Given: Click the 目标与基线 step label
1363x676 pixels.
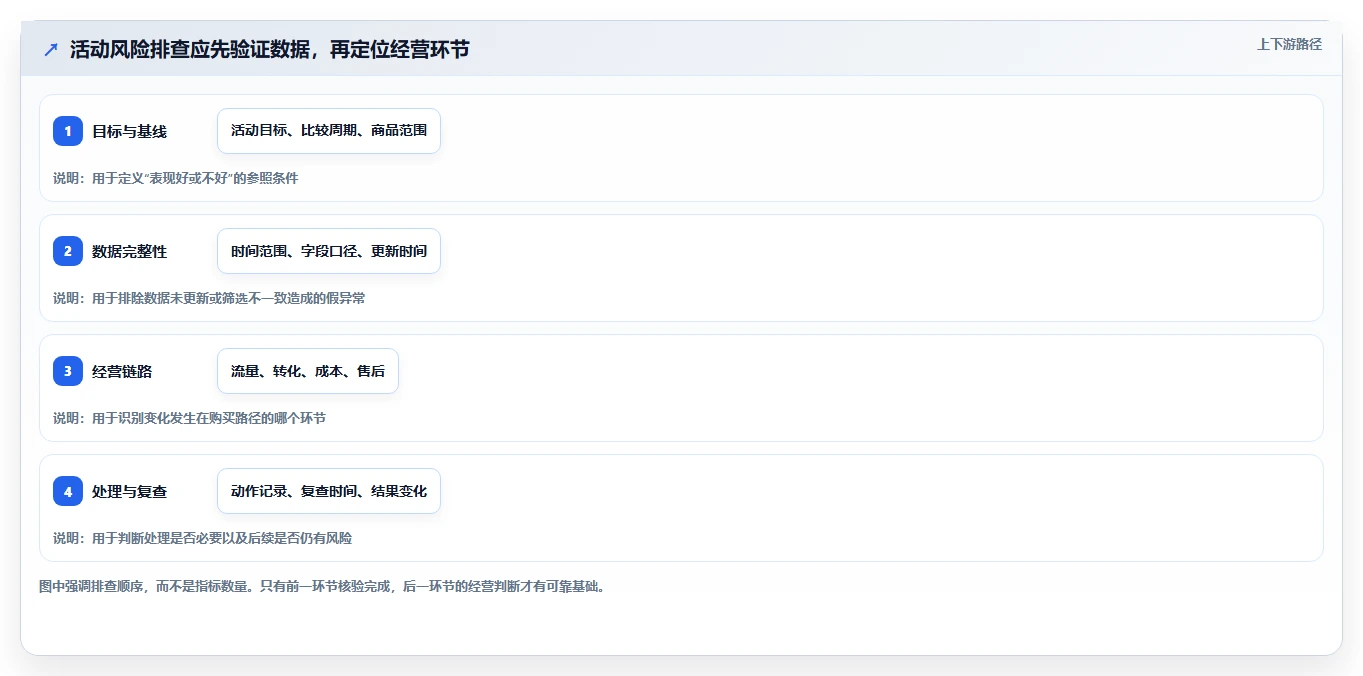Looking at the screenshot, I should click(129, 131).
